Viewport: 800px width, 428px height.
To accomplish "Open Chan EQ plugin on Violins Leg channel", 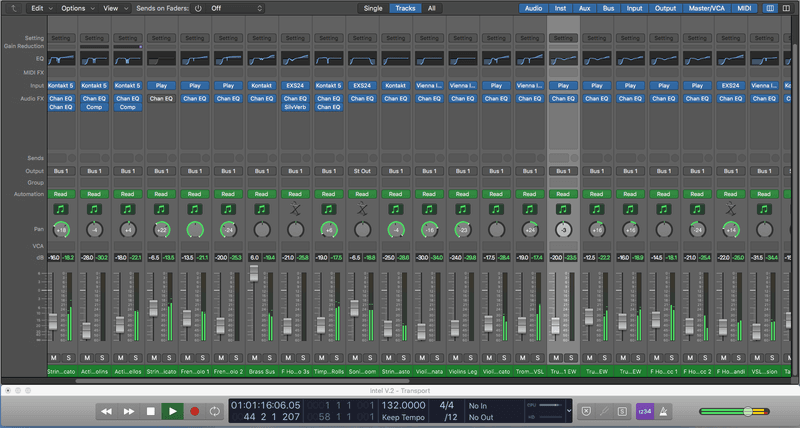I will (x=463, y=98).
